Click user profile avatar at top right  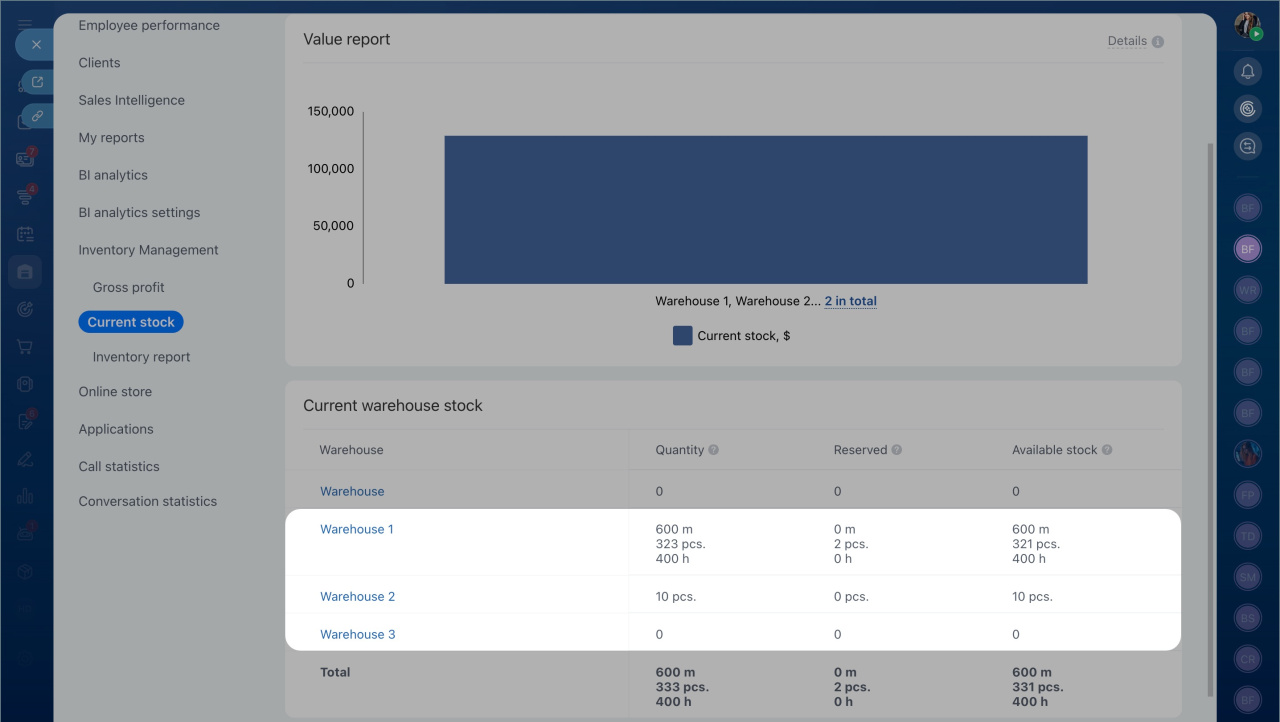pyautogui.click(x=1247, y=26)
